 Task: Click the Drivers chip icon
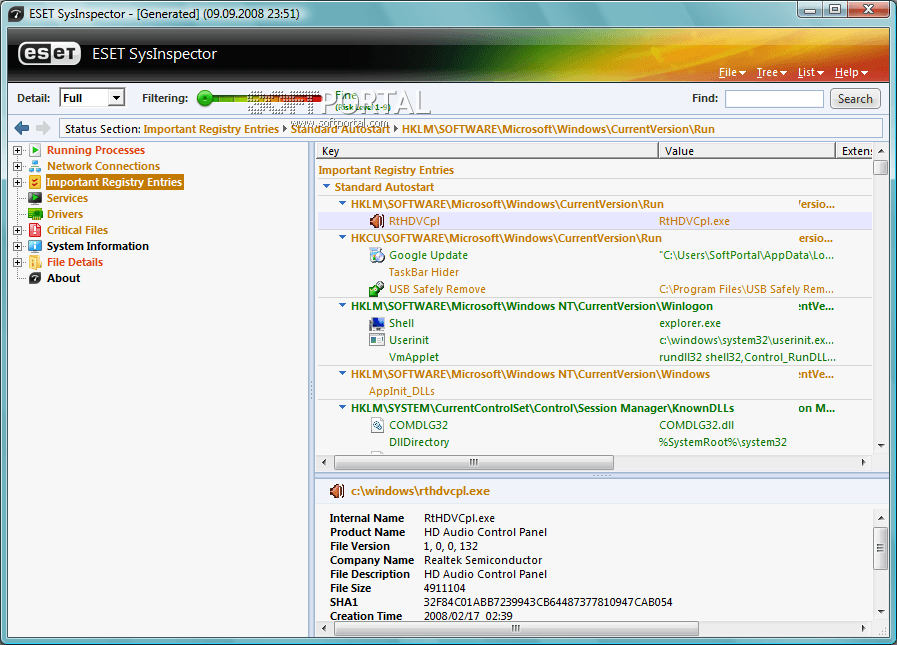[x=35, y=214]
